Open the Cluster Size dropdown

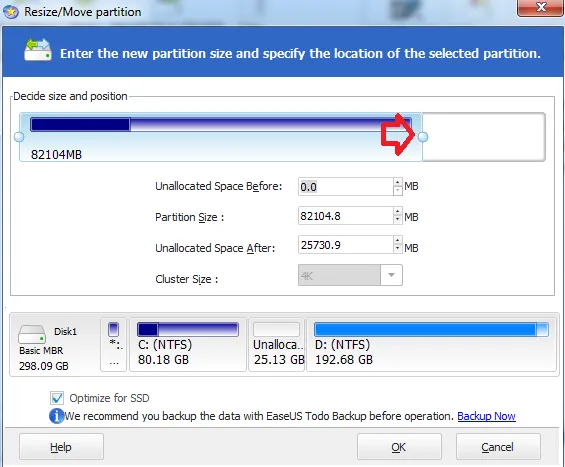pos(391,275)
